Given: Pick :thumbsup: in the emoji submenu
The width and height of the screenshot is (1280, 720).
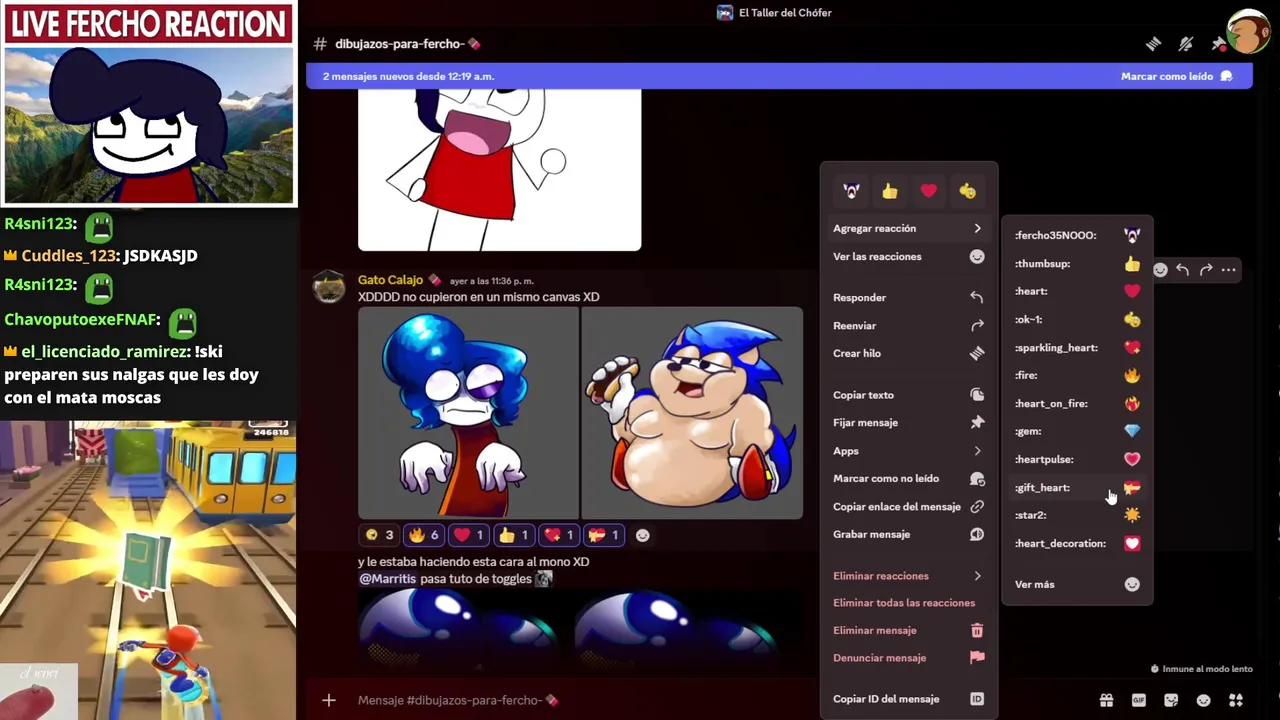Looking at the screenshot, I should pyautogui.click(x=1077, y=264).
